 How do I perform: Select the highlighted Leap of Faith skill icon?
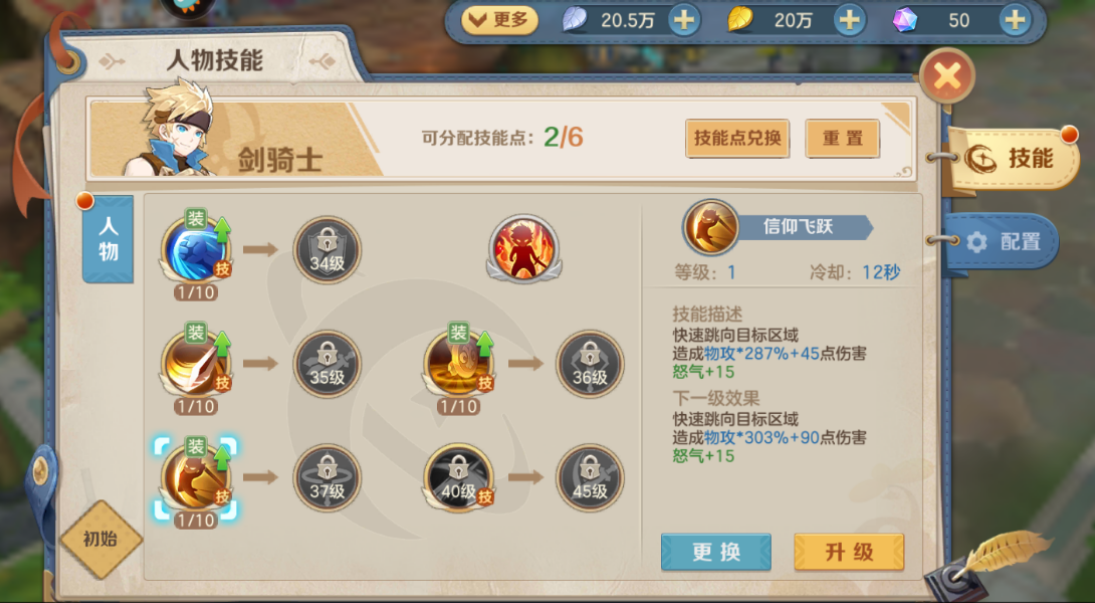point(196,477)
